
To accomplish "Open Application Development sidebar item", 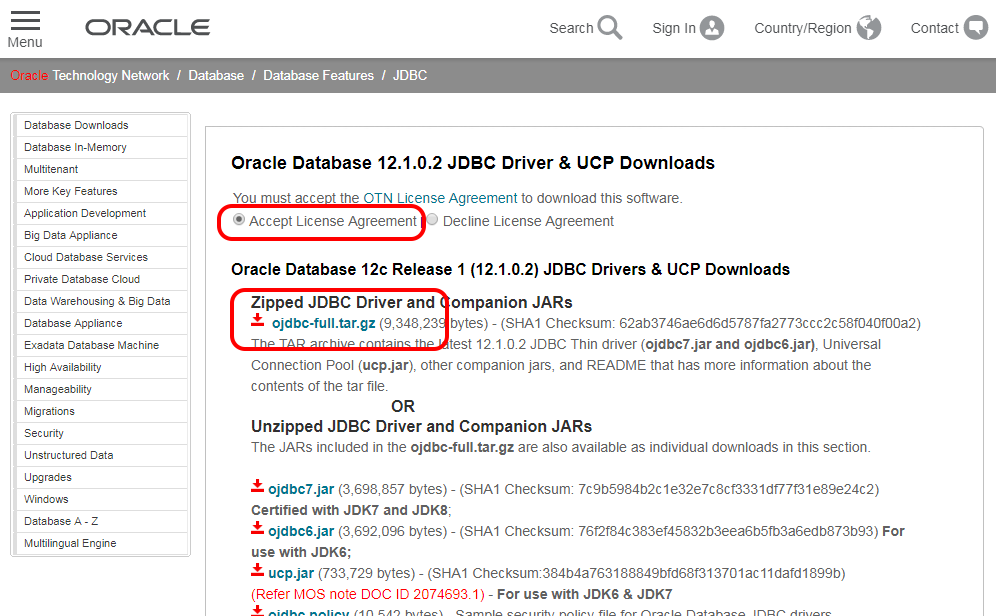I will pos(102,213).
